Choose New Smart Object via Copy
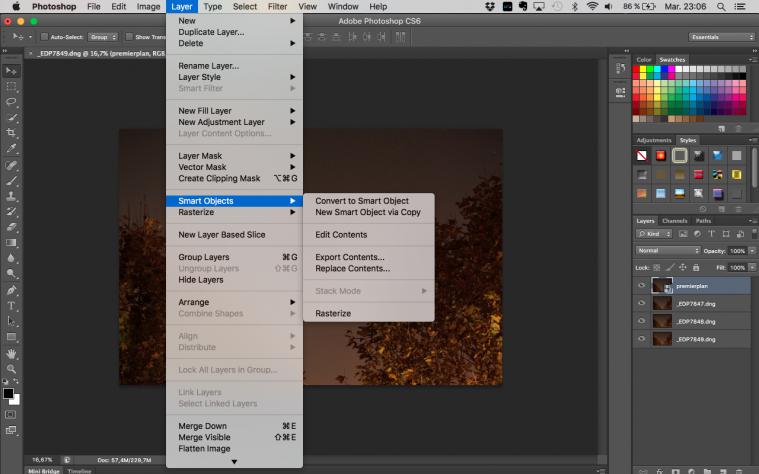The image size is (759, 474). click(368, 212)
